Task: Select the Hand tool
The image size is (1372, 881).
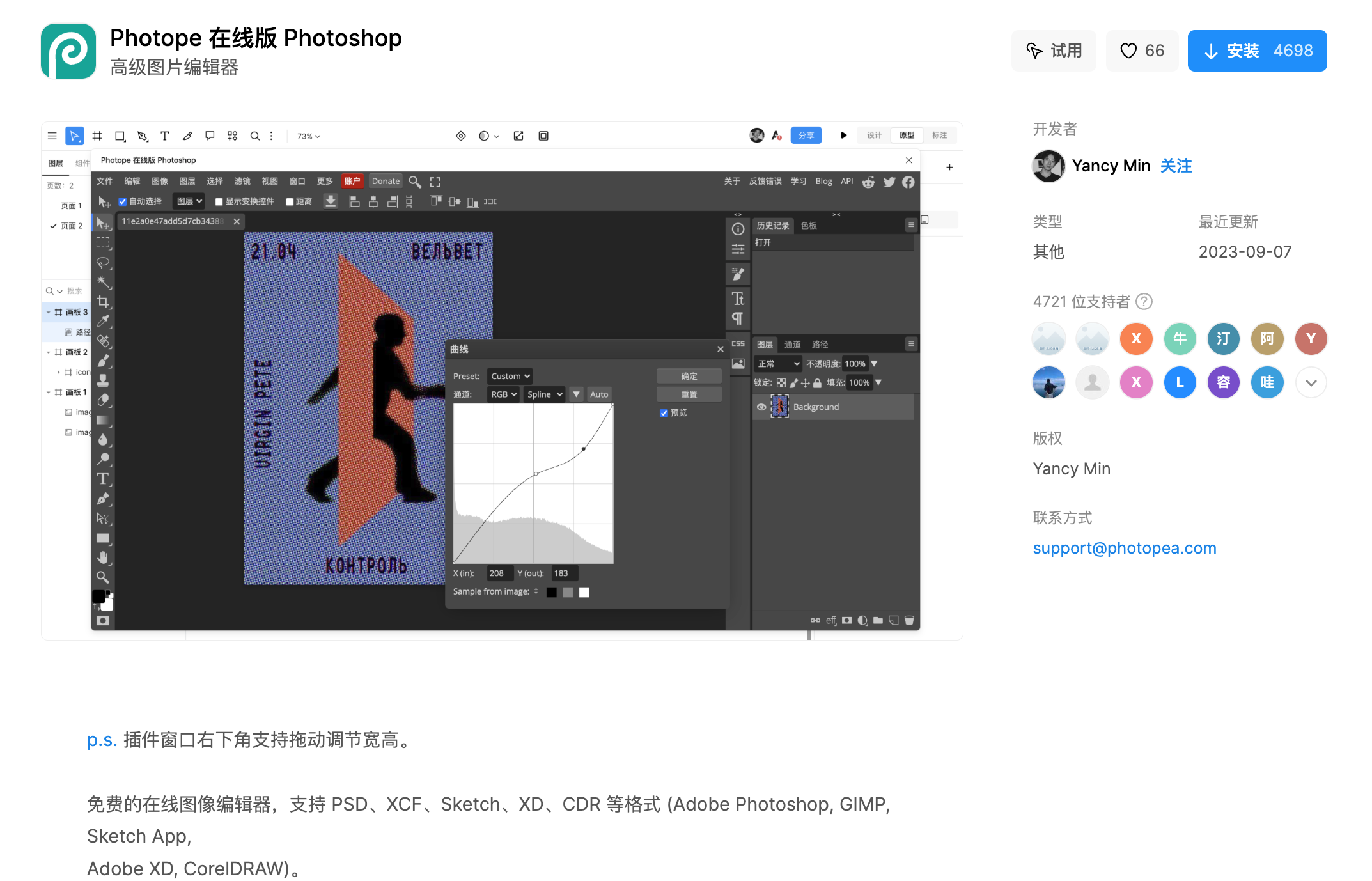Action: click(x=103, y=557)
